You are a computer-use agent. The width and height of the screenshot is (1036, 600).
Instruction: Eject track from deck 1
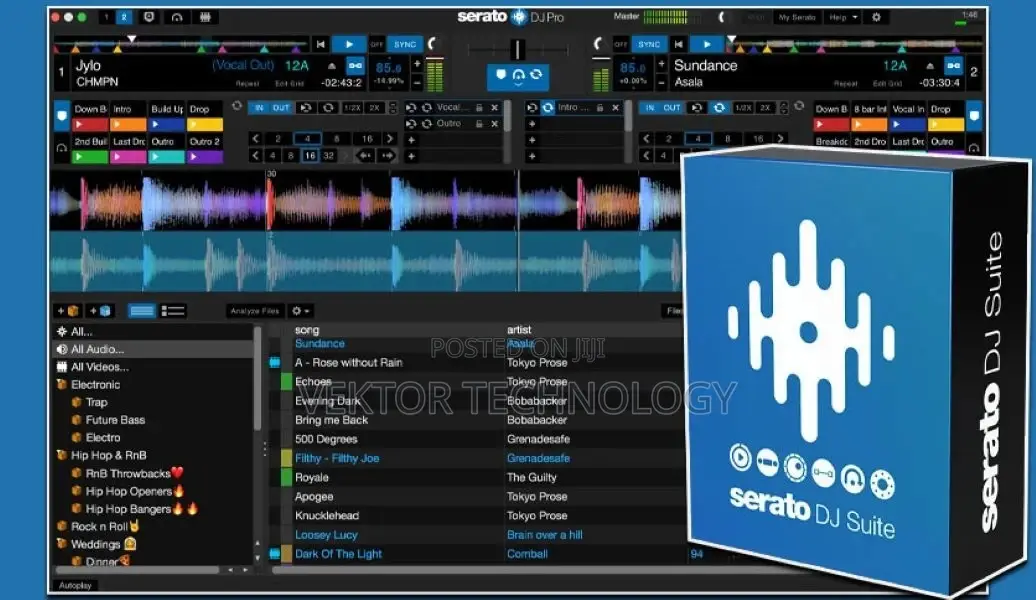tap(332, 65)
